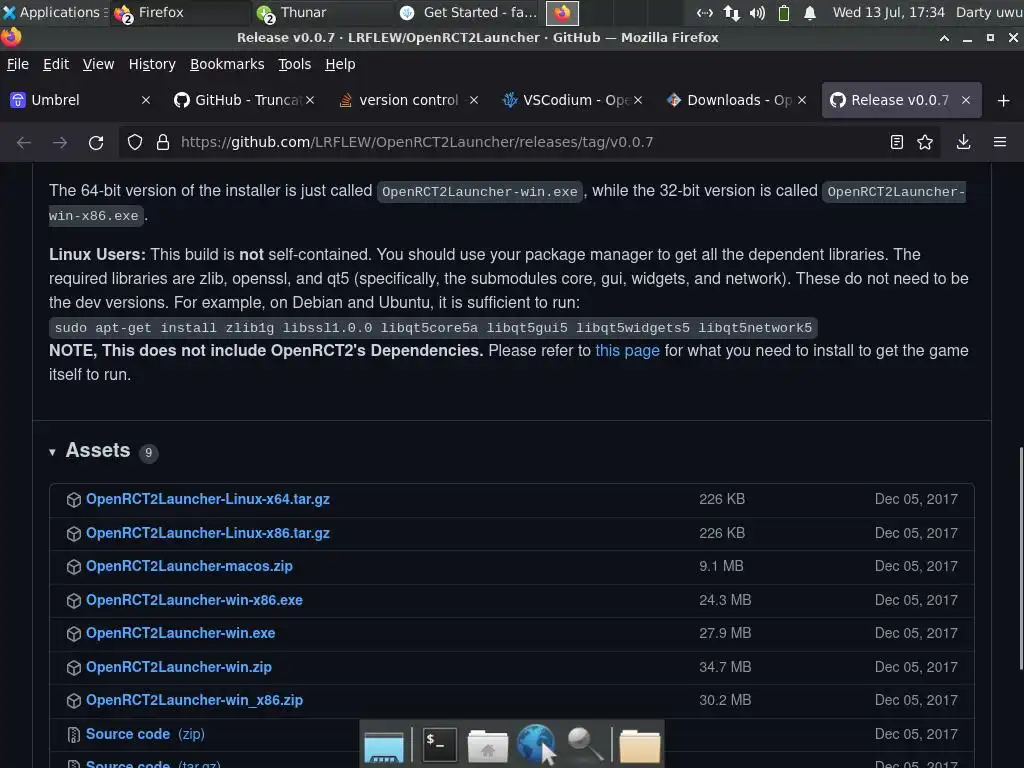The width and height of the screenshot is (1024, 768).
Task: Switch to the Umbrel tab
Action: click(x=82, y=100)
